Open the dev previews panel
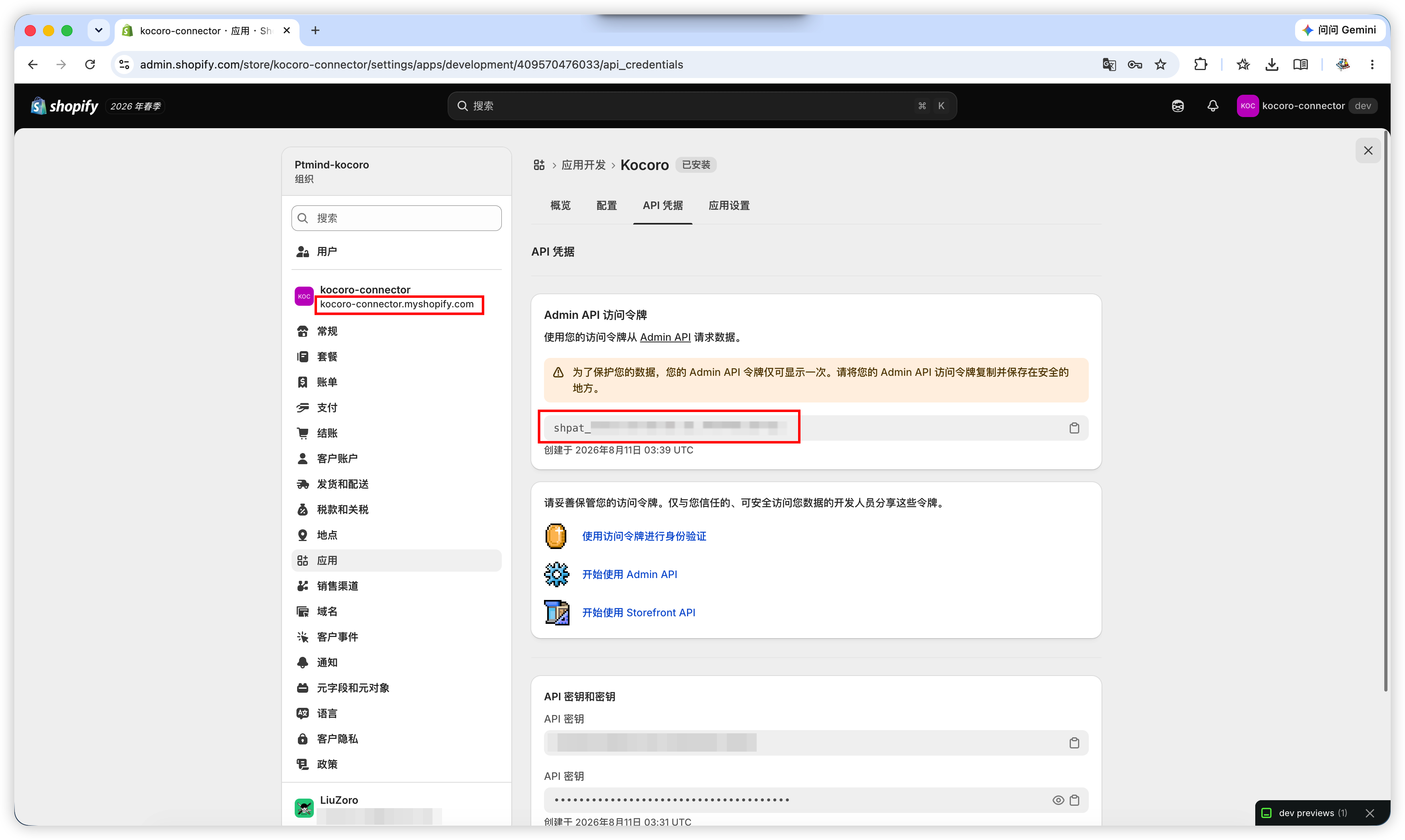Viewport: 1405px width, 840px height. coord(1305,813)
